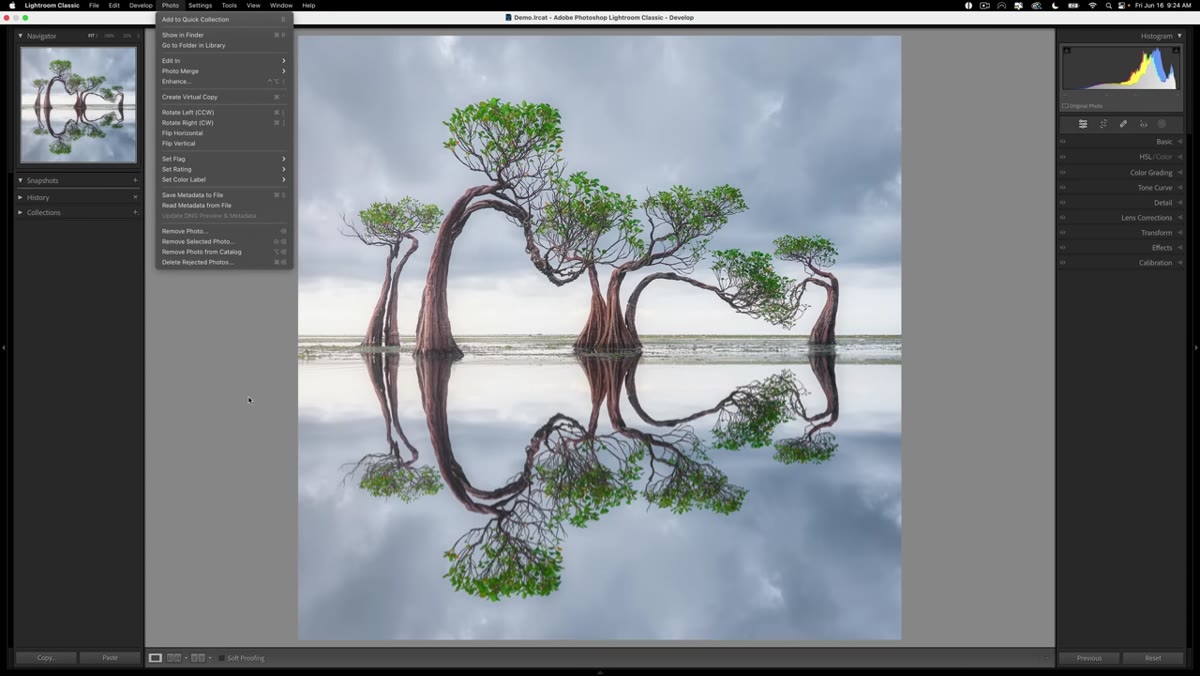Select the Edit sliders tool icon

coord(1082,124)
